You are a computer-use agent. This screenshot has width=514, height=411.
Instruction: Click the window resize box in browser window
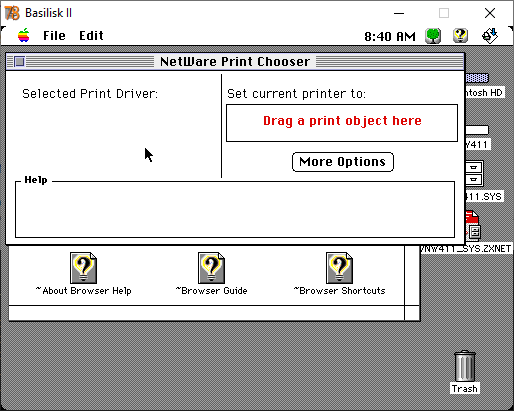412,313
